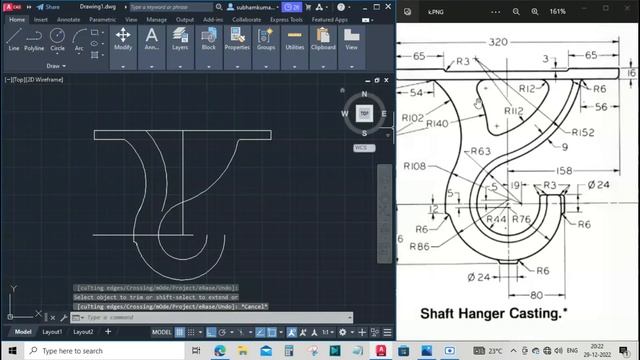This screenshot has width=640, height=360.
Task: Open Workspace Switching gear icon
Action: click(342, 332)
